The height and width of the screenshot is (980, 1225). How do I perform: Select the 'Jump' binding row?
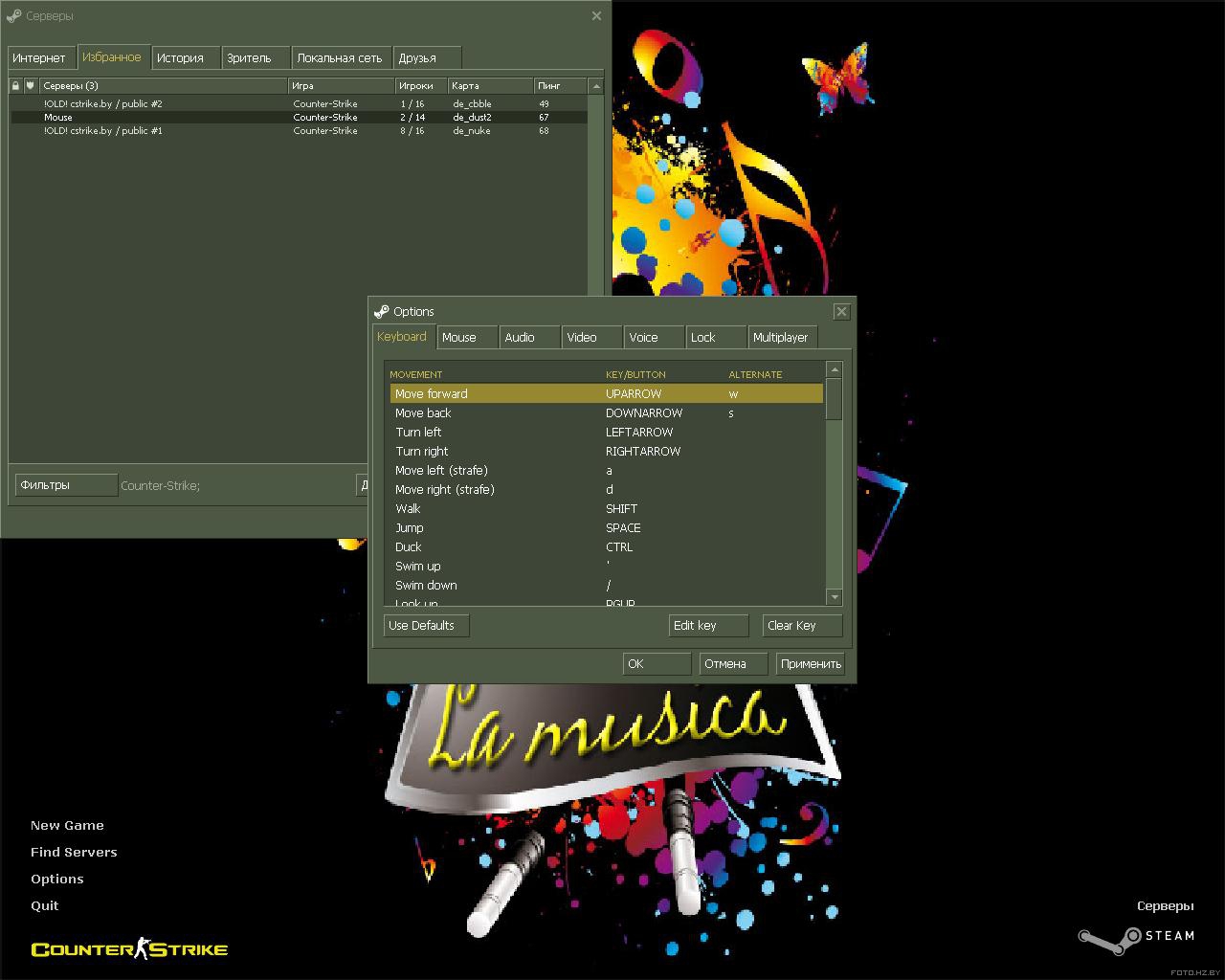point(606,527)
